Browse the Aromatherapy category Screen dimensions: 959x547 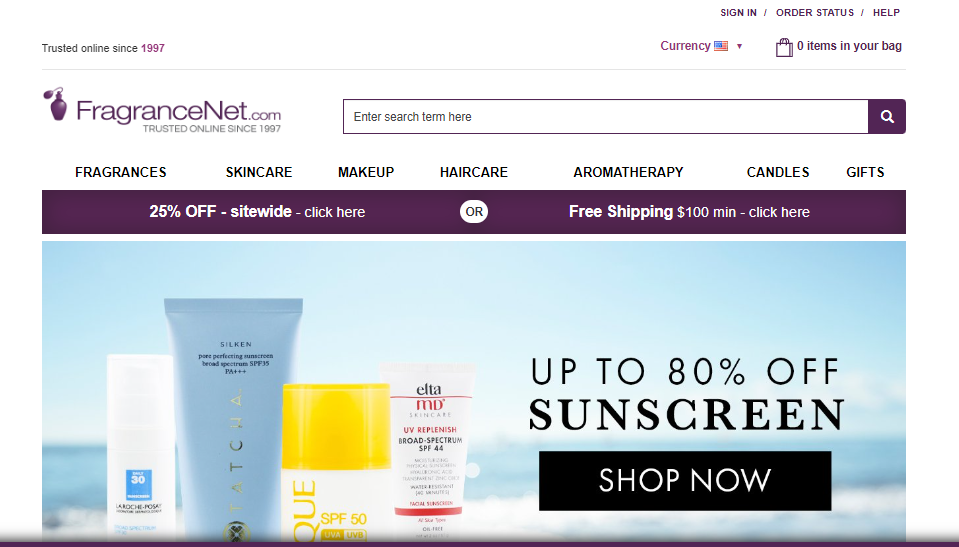[x=628, y=173]
